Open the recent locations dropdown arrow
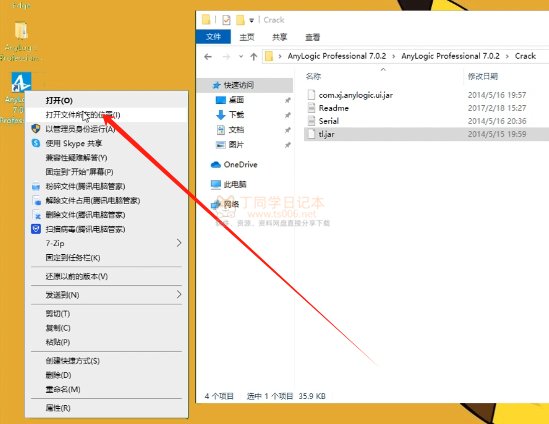The height and width of the screenshot is (424, 549). [x=241, y=57]
